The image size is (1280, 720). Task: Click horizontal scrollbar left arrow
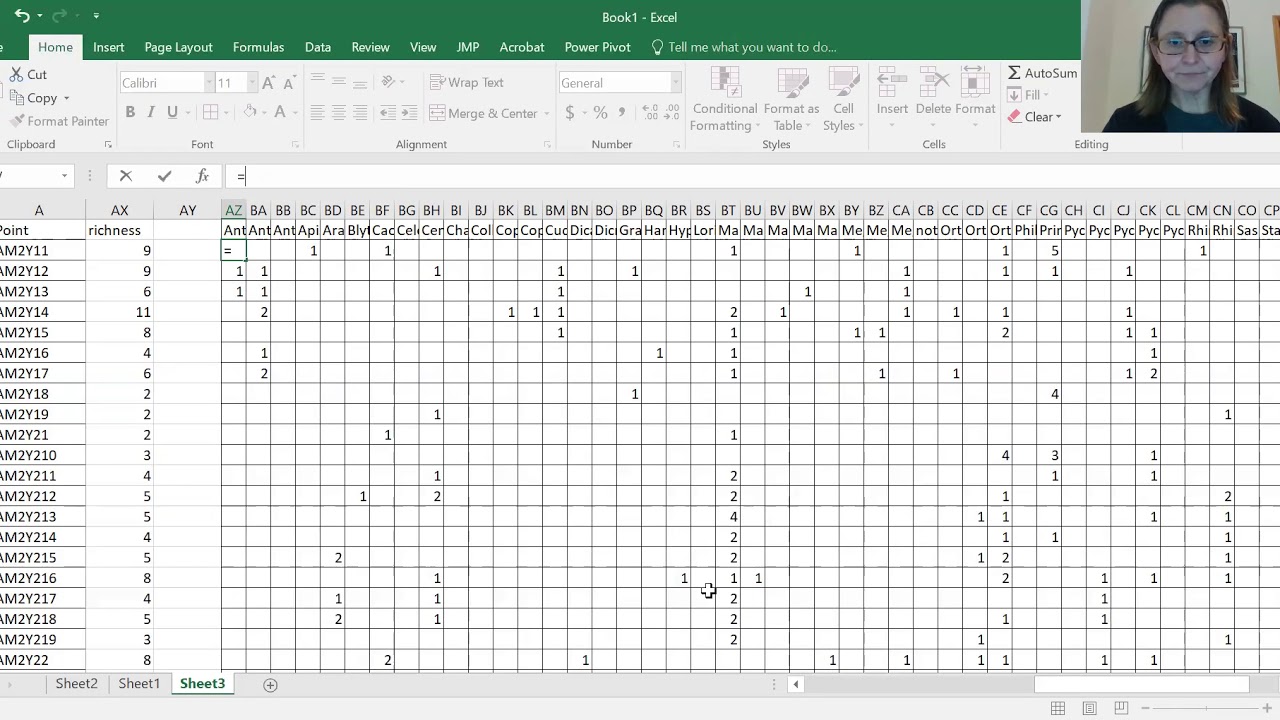[x=796, y=685]
